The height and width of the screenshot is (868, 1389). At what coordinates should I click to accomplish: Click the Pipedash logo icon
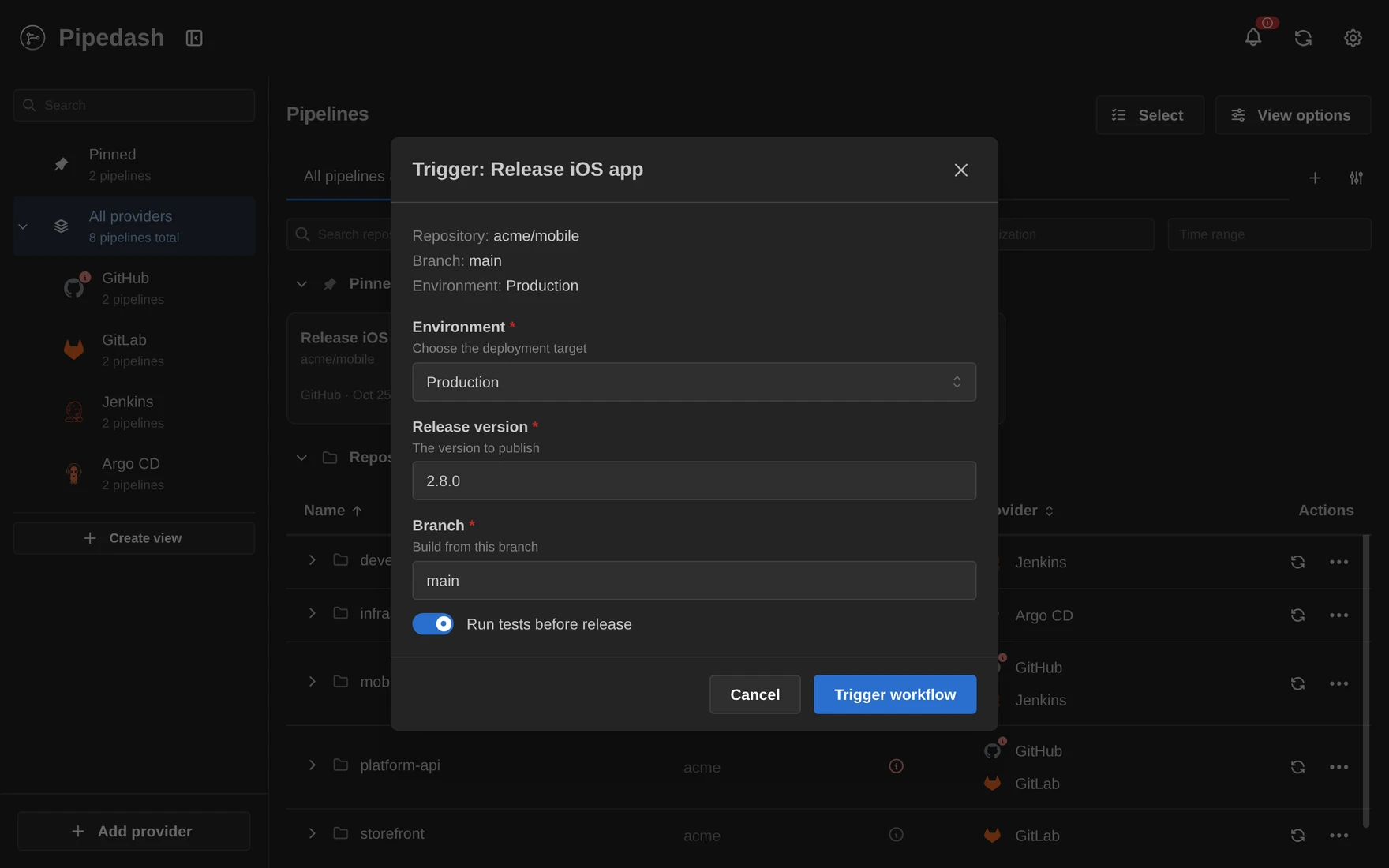tap(32, 37)
